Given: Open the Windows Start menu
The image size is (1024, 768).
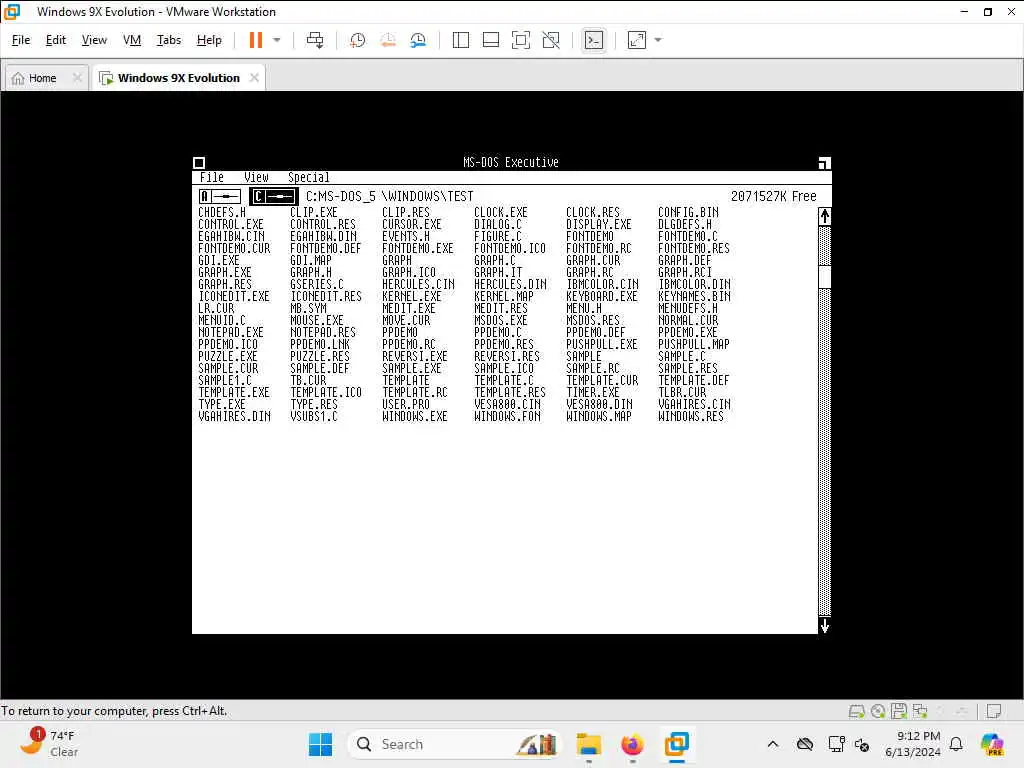Looking at the screenshot, I should [x=320, y=744].
